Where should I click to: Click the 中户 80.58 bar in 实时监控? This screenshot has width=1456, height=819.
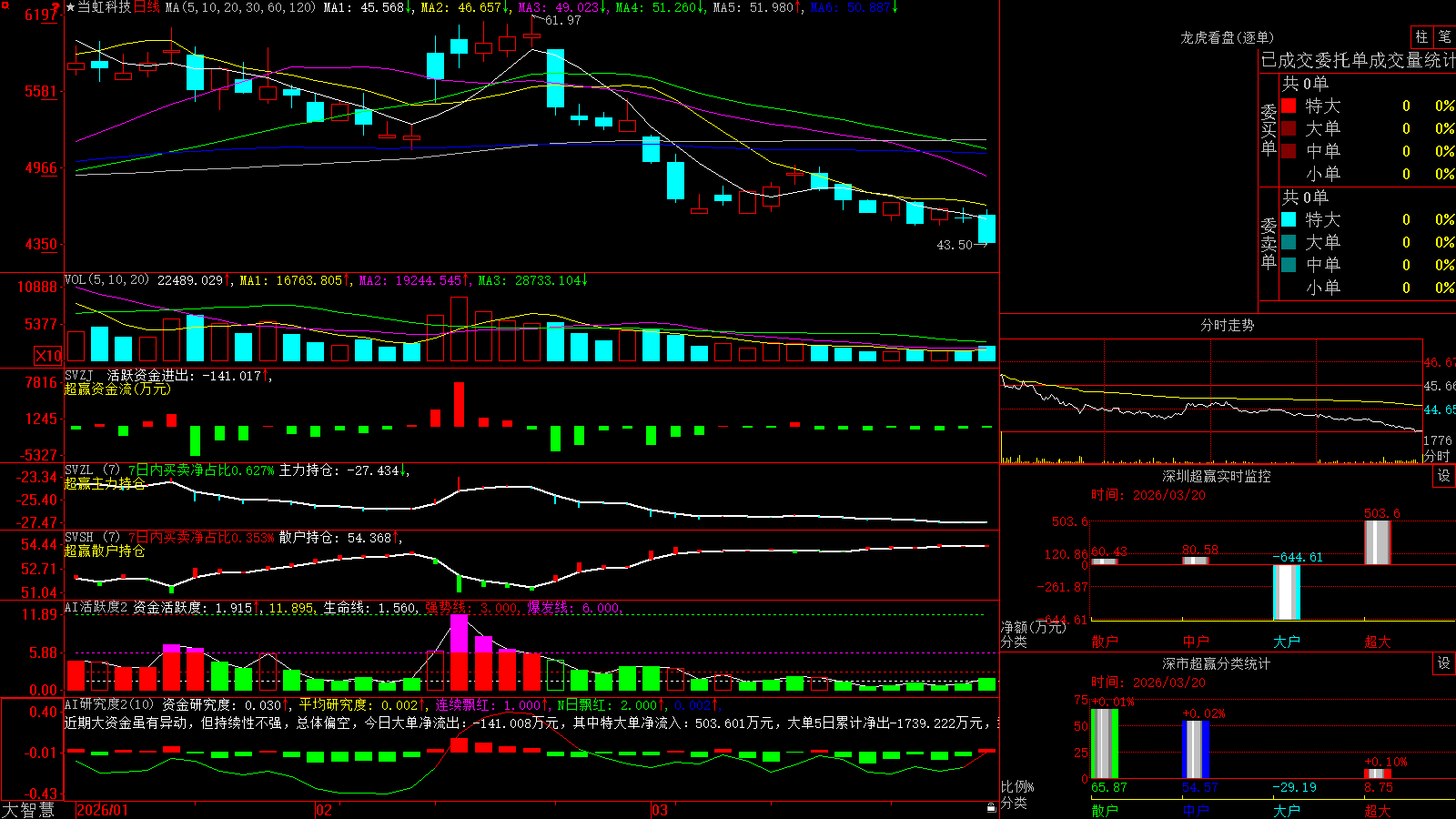(1196, 561)
